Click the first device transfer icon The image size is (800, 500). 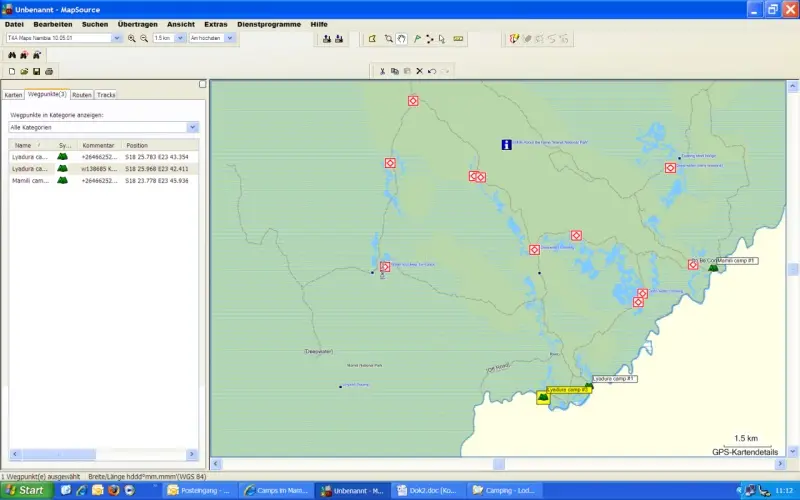click(x=327, y=39)
